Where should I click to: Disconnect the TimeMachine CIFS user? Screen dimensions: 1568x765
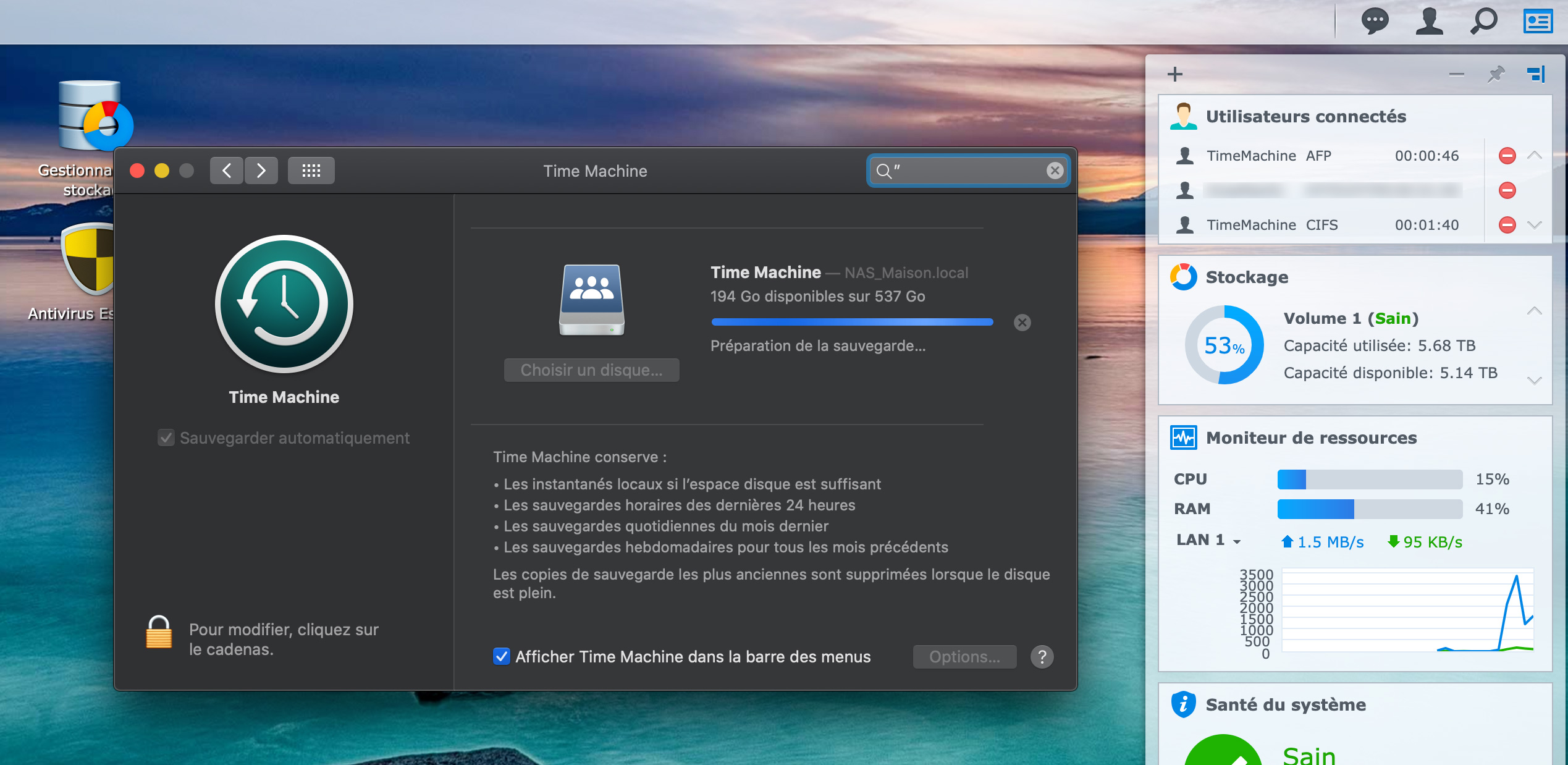pyautogui.click(x=1507, y=225)
